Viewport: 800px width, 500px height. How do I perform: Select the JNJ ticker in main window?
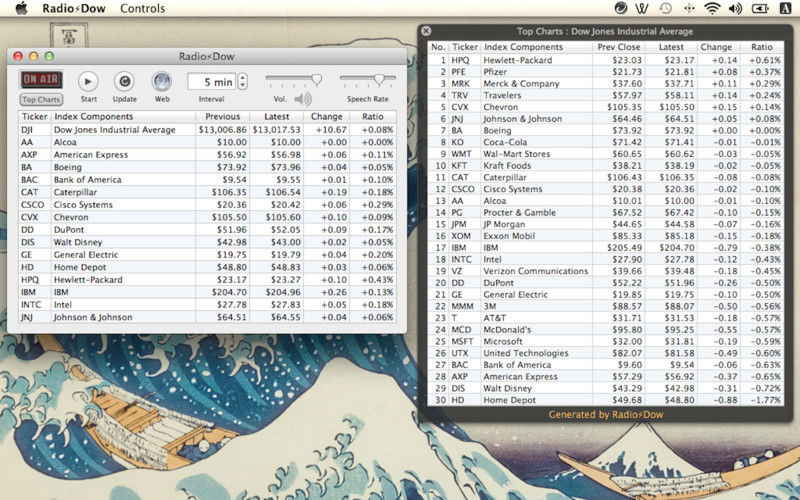click(x=27, y=317)
